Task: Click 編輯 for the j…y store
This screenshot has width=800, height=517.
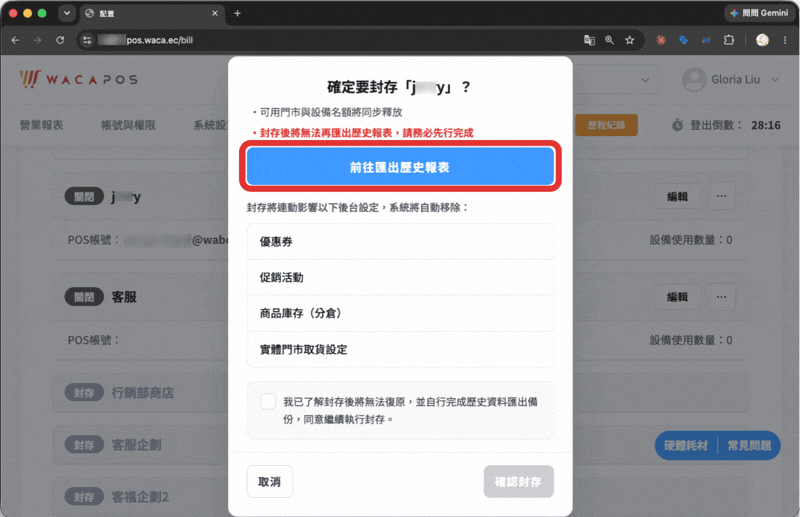Action: [677, 196]
